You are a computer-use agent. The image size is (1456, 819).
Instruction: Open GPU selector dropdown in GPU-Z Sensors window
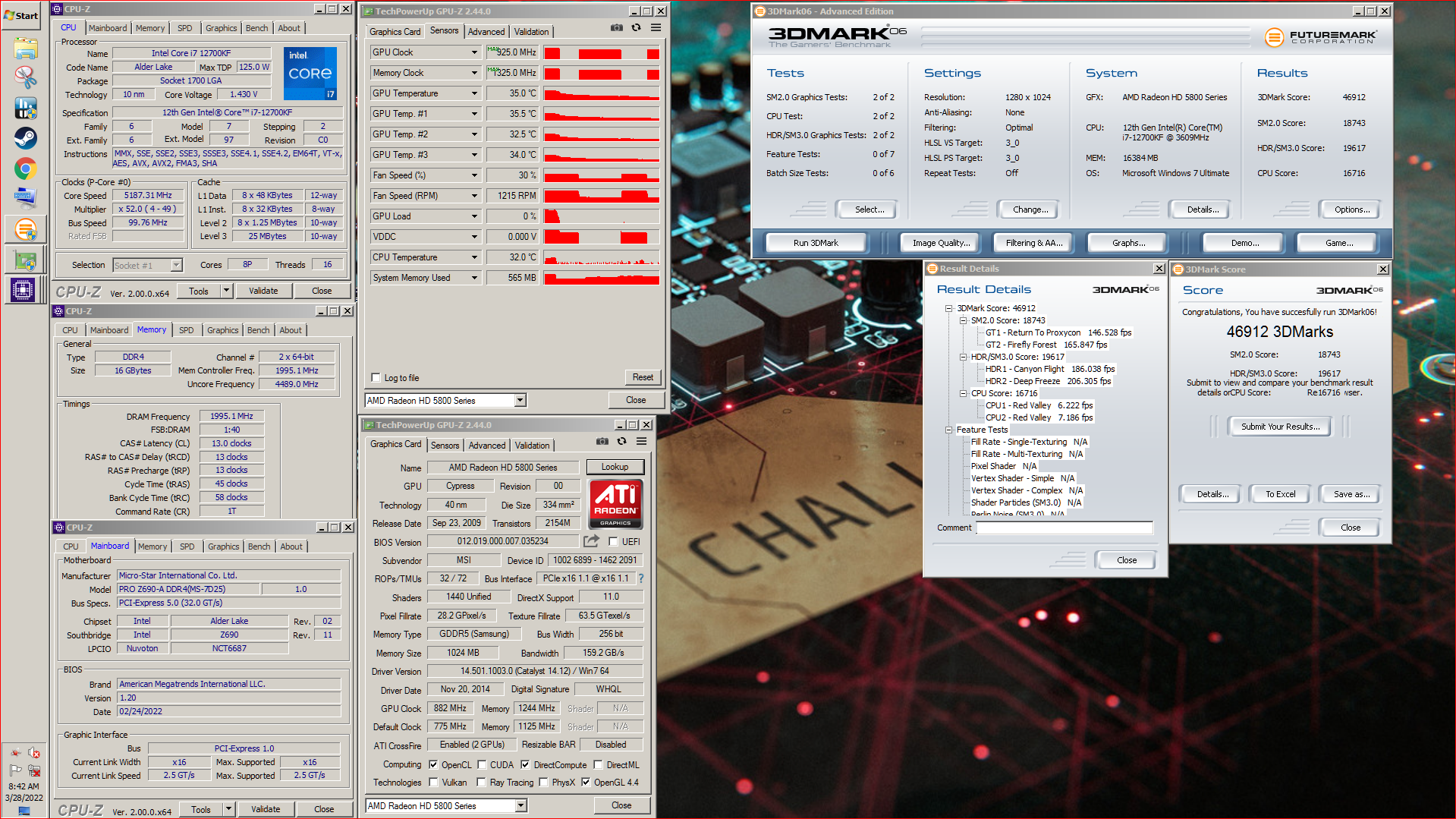point(520,400)
